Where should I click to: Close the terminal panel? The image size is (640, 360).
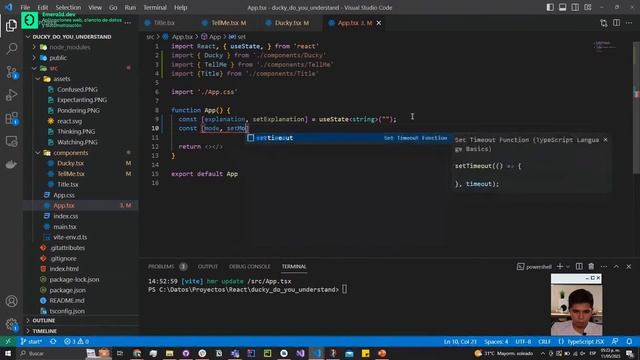(629, 267)
